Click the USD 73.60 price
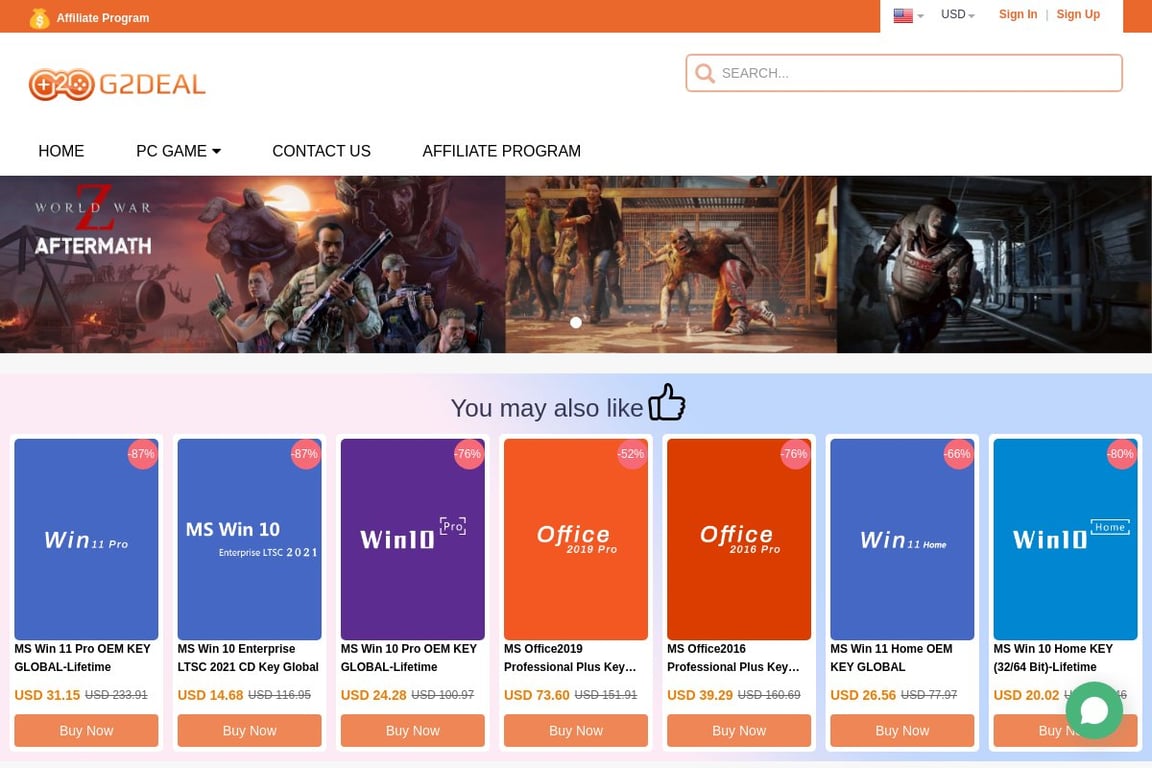This screenshot has width=1152, height=768. point(536,695)
